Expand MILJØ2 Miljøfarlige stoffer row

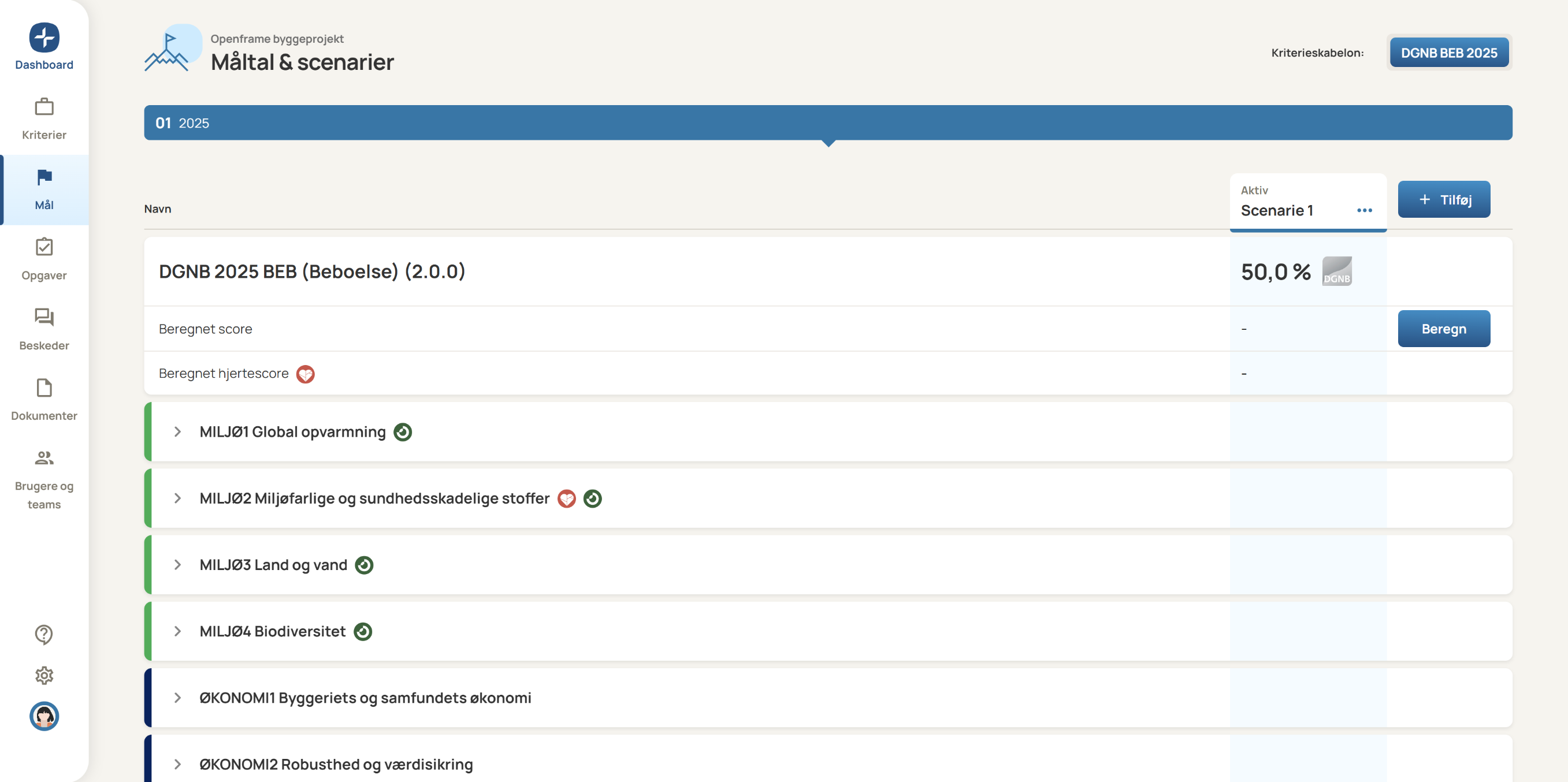[x=177, y=498]
